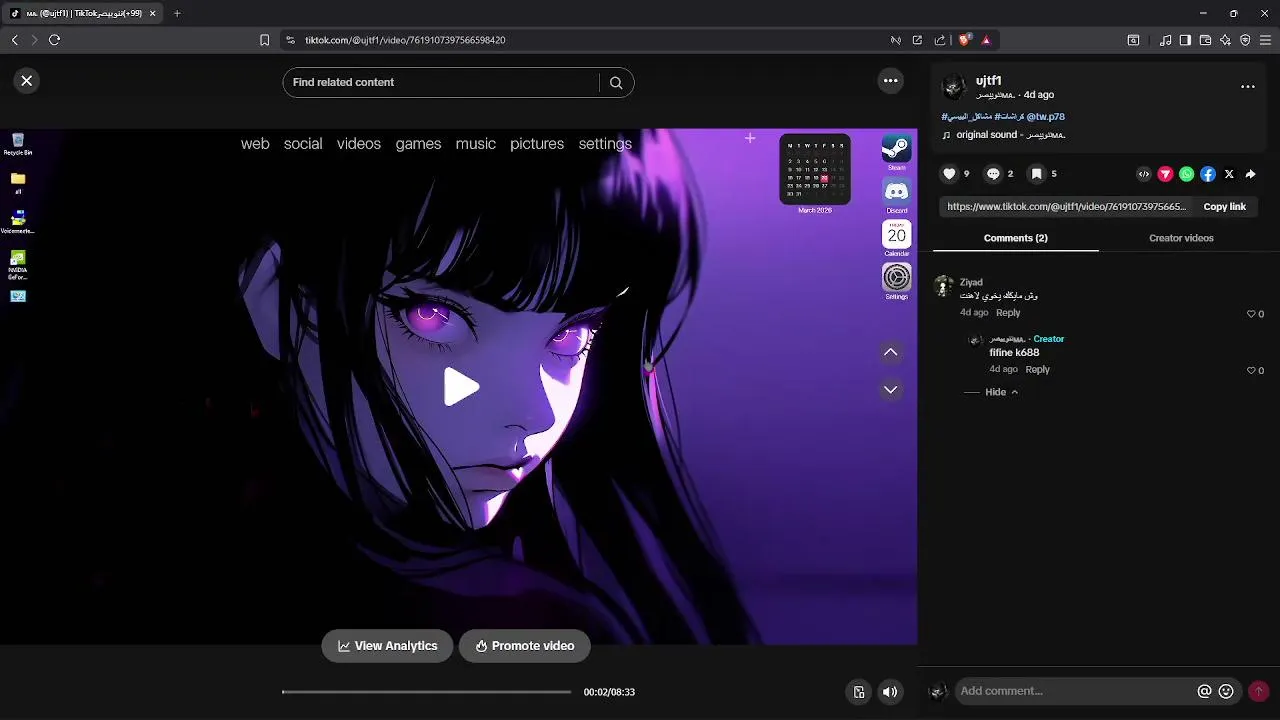Screen dimensions: 1280x720
Task: Open the Leo AI sparkle icon
Action: (x=1225, y=40)
